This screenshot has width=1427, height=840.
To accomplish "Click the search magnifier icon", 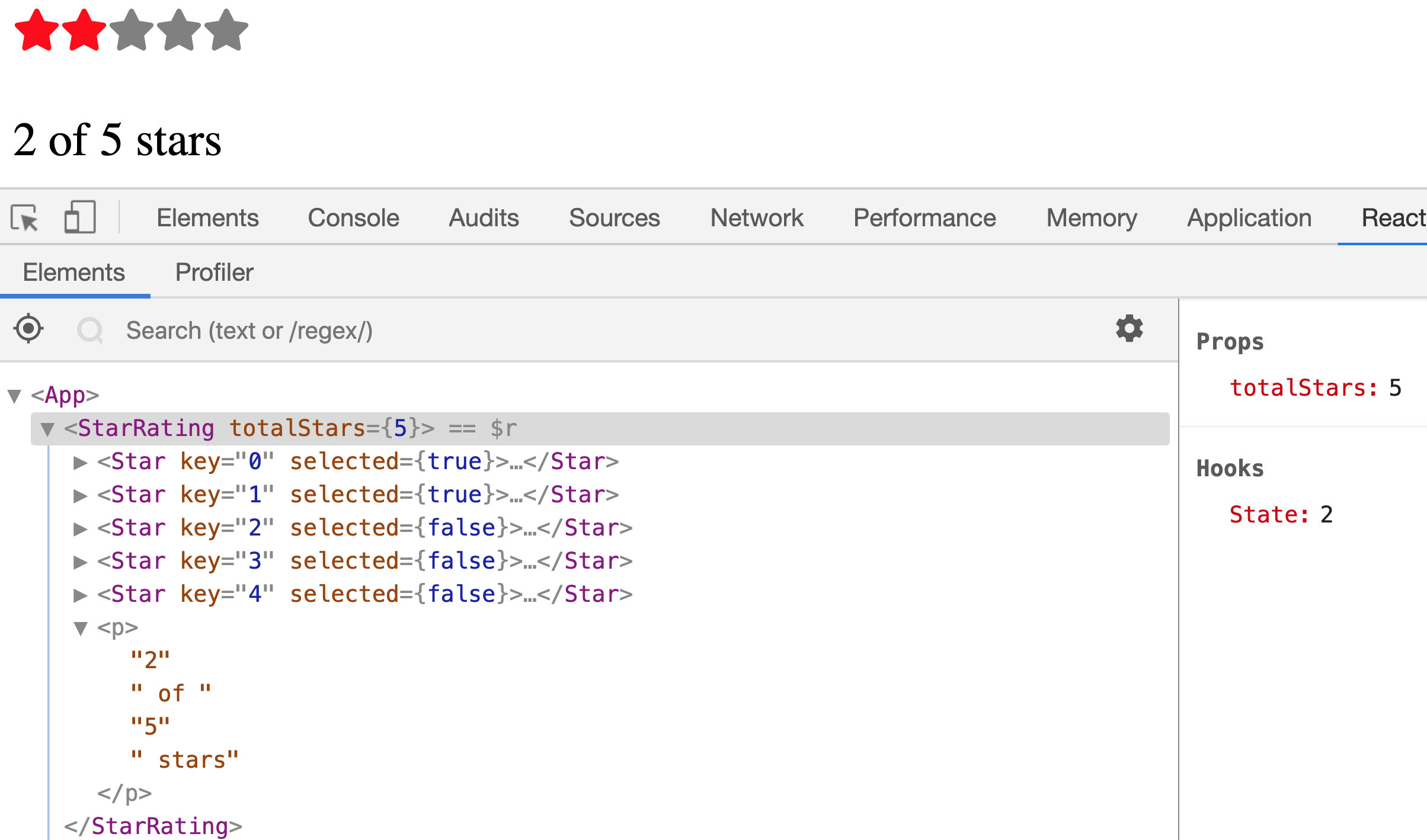I will coord(90,330).
